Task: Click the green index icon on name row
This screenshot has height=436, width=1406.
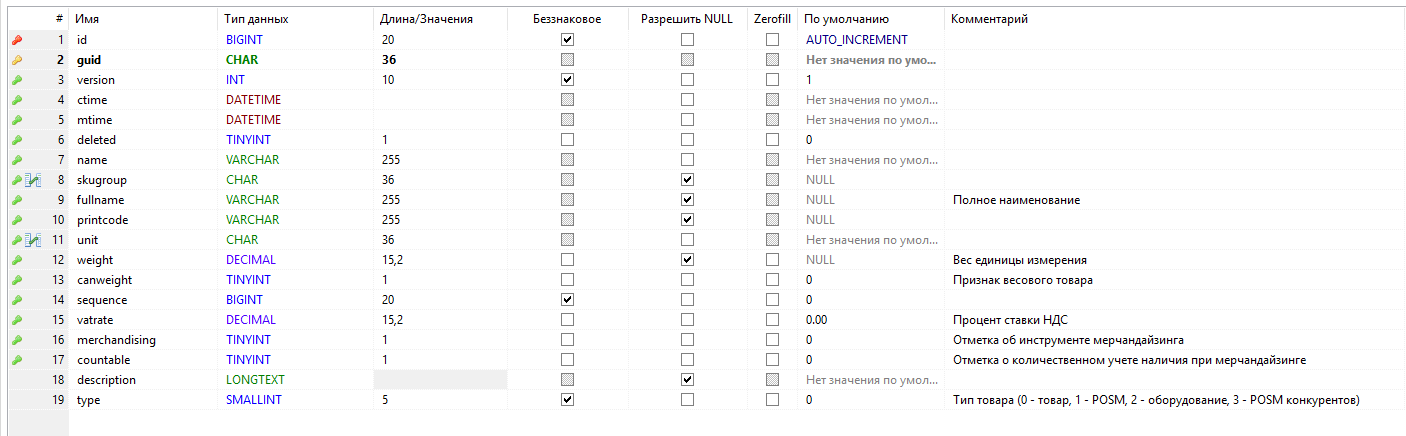Action: (16, 160)
